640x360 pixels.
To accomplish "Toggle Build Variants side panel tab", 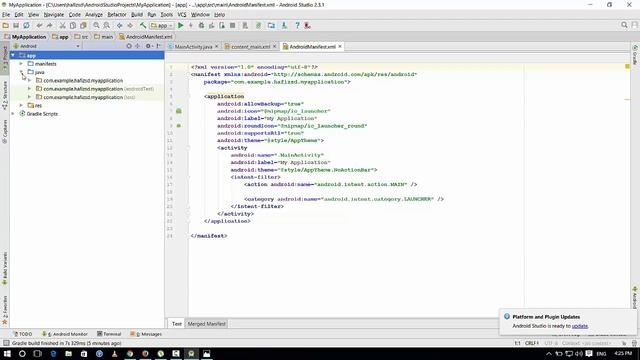I will pyautogui.click(x=5, y=268).
